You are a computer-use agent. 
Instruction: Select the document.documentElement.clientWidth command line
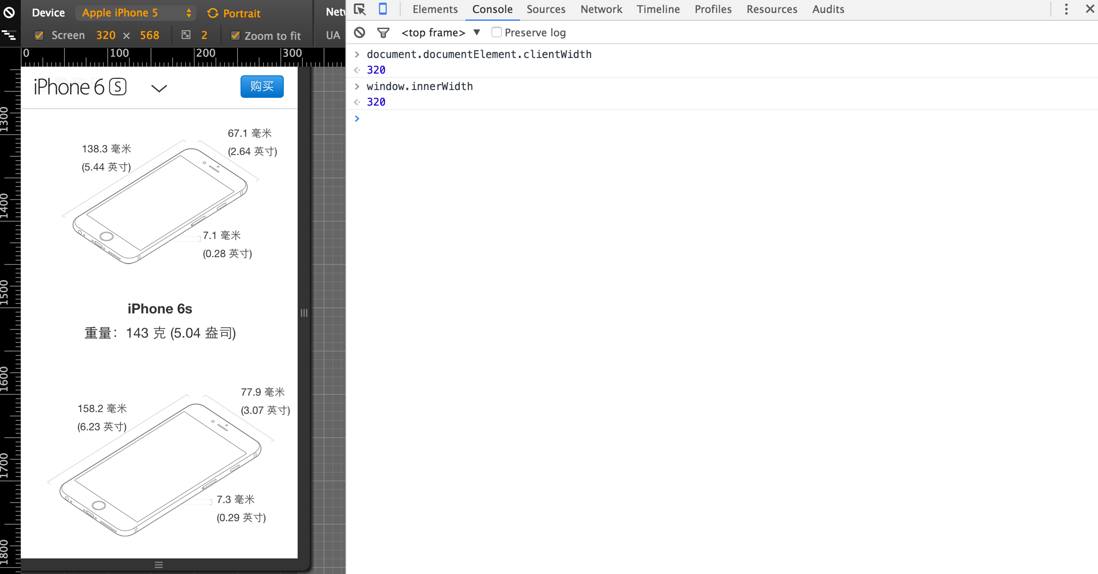(479, 54)
